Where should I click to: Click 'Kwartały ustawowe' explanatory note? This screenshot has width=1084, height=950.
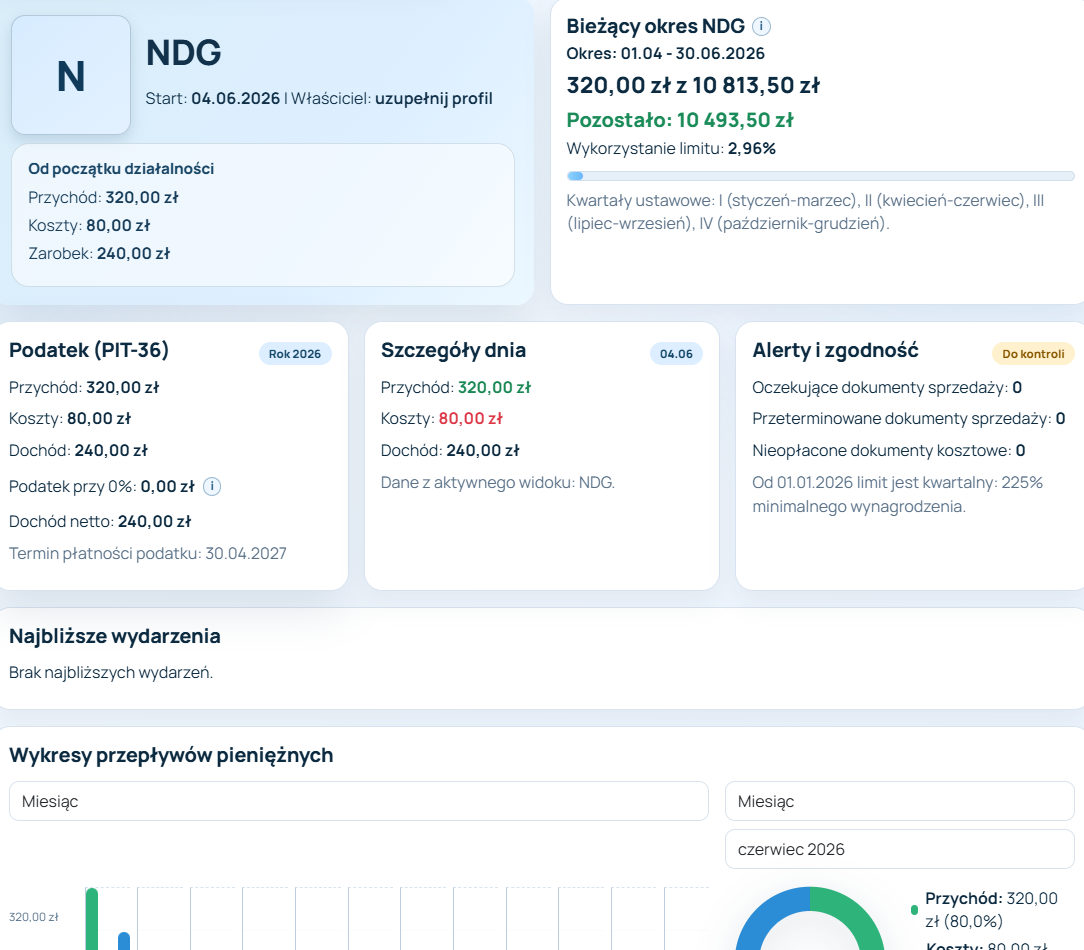pos(805,212)
